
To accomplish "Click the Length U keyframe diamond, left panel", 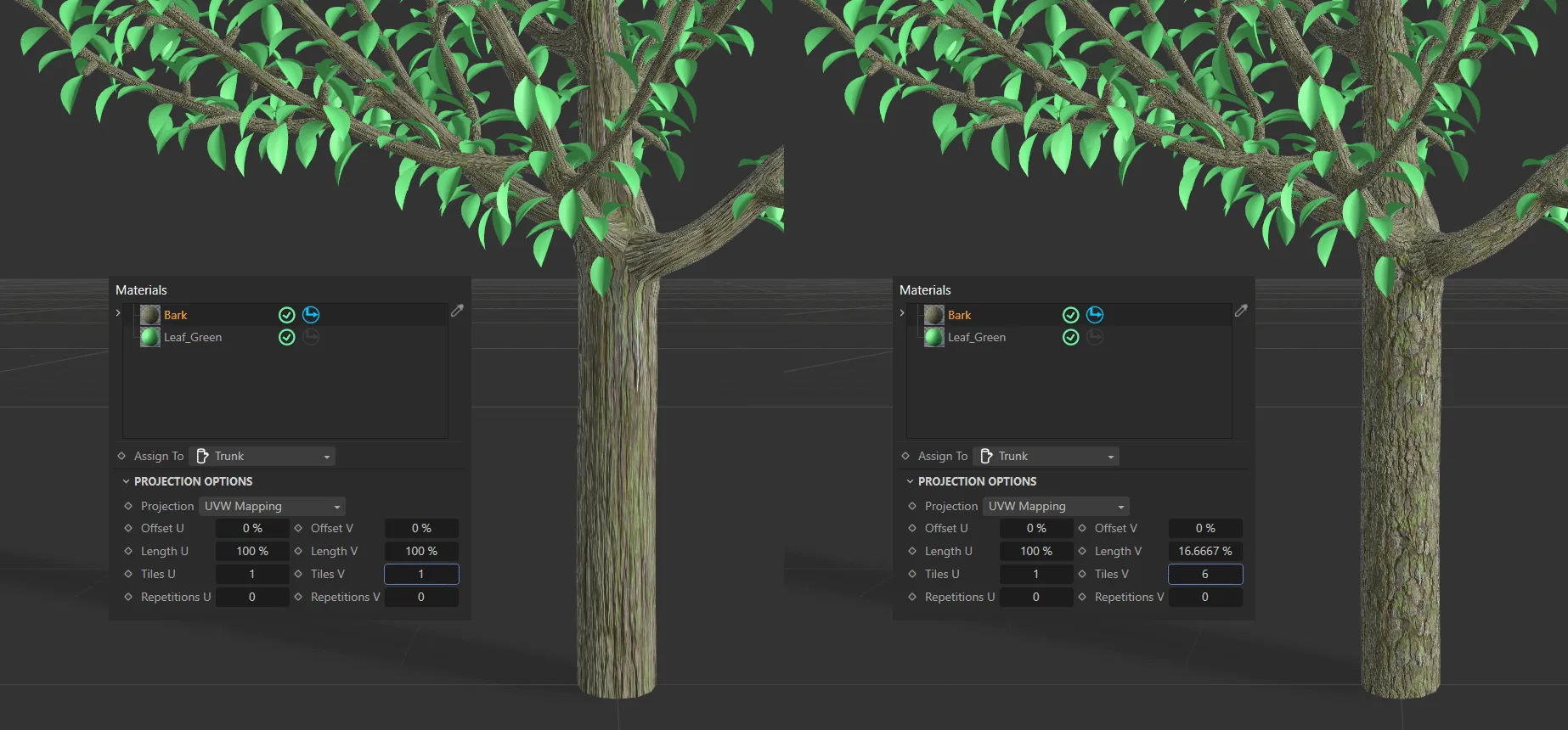I will tap(128, 551).
